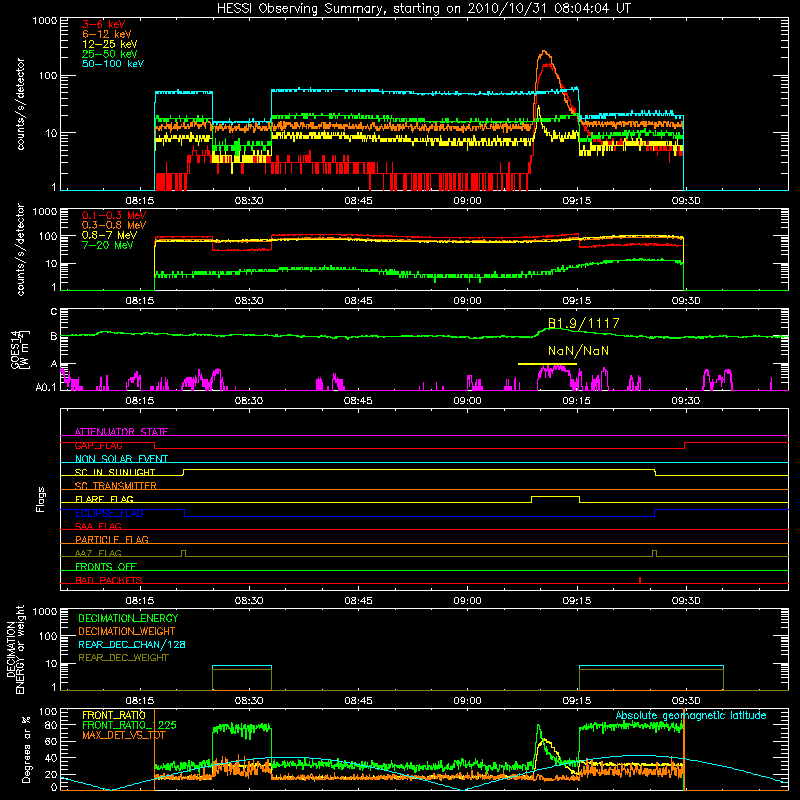Select the PARTICLE_FLAG label

pyautogui.click(x=112, y=539)
